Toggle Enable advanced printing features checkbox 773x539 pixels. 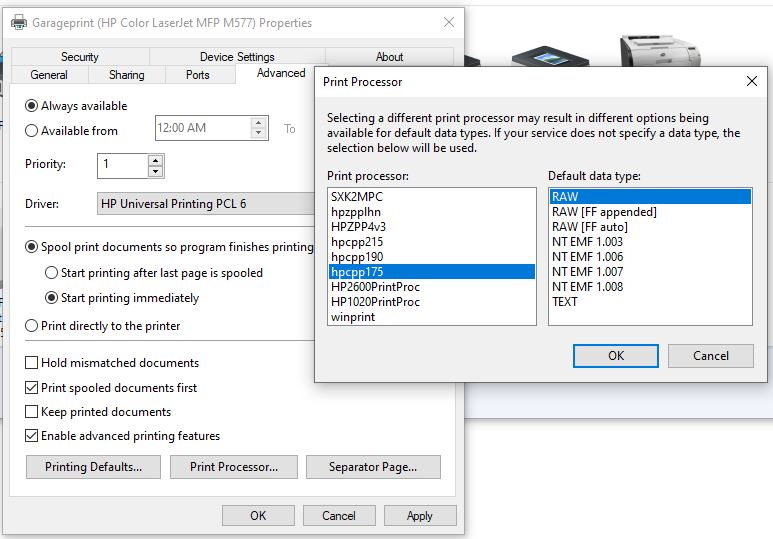point(32,436)
